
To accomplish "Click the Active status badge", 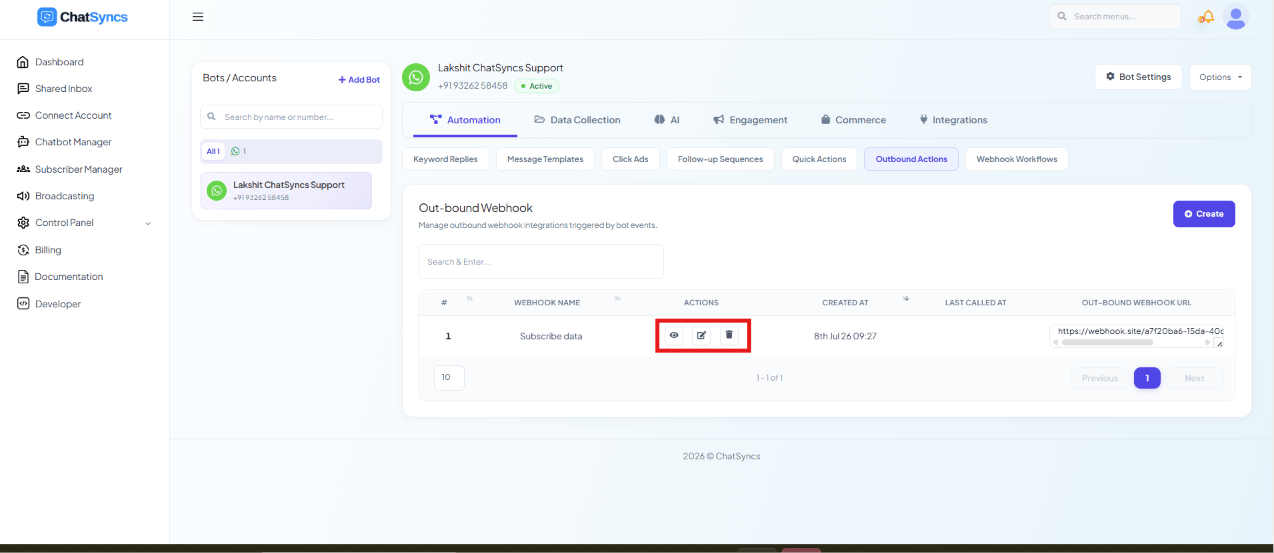I will [x=537, y=86].
